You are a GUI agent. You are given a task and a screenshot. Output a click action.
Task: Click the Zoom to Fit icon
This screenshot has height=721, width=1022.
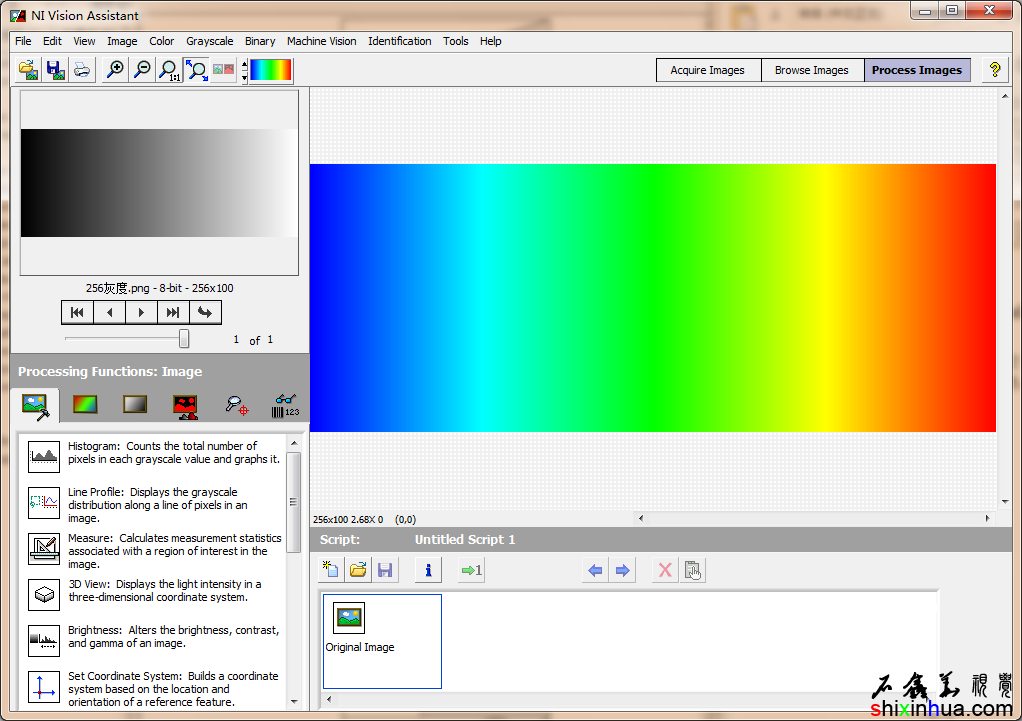click(197, 70)
